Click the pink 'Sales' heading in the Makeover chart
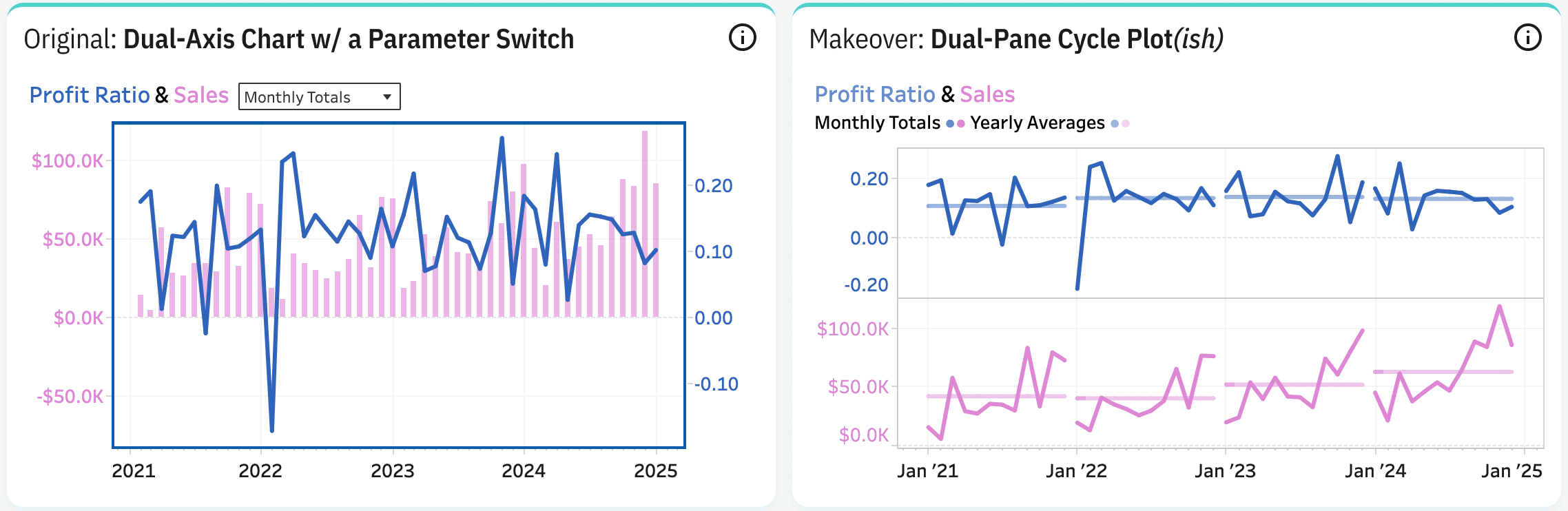 tap(987, 94)
